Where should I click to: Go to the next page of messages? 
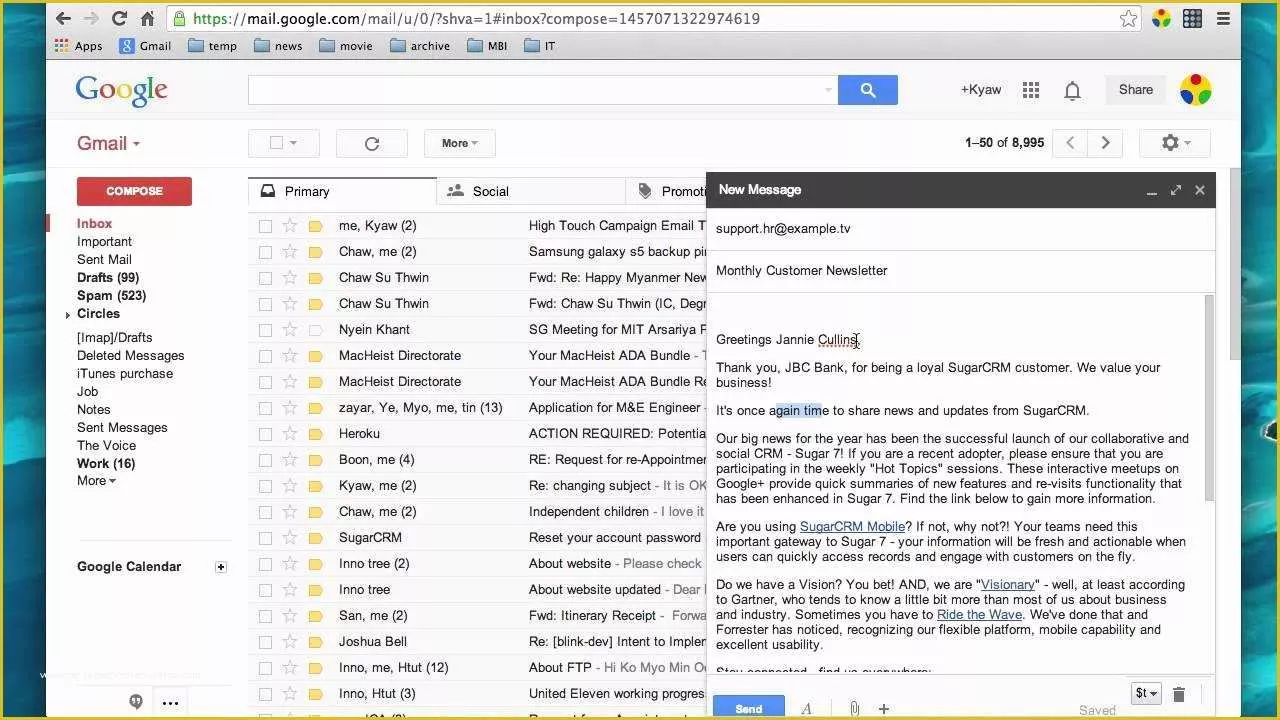tap(1105, 143)
